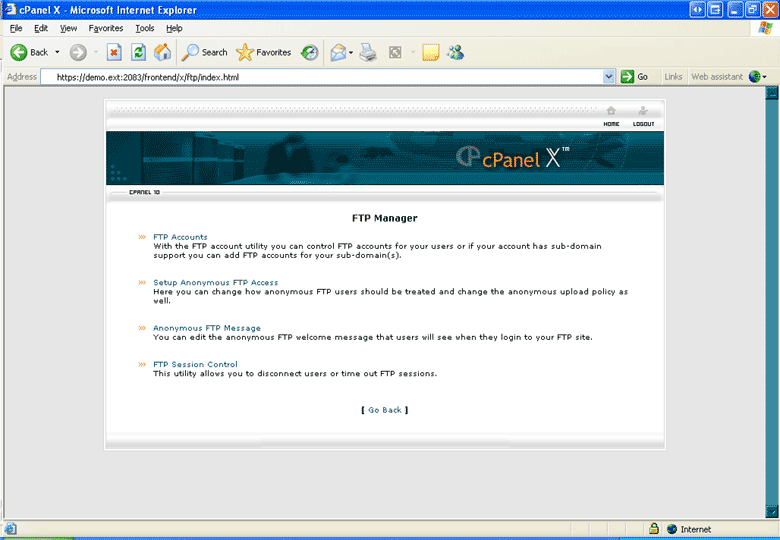The height and width of the screenshot is (540, 780).
Task: Click the green Go arrow button
Action: click(627, 77)
